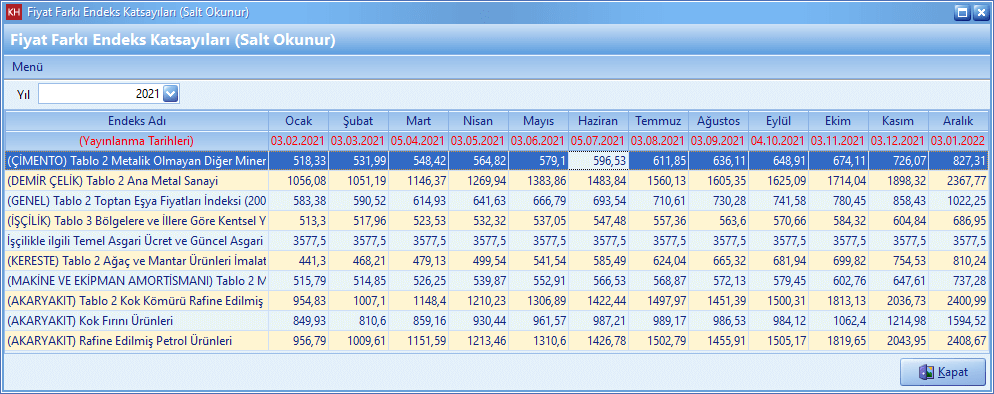The width and height of the screenshot is (994, 394).
Task: Click the Nisan column header
Action: [x=478, y=121]
